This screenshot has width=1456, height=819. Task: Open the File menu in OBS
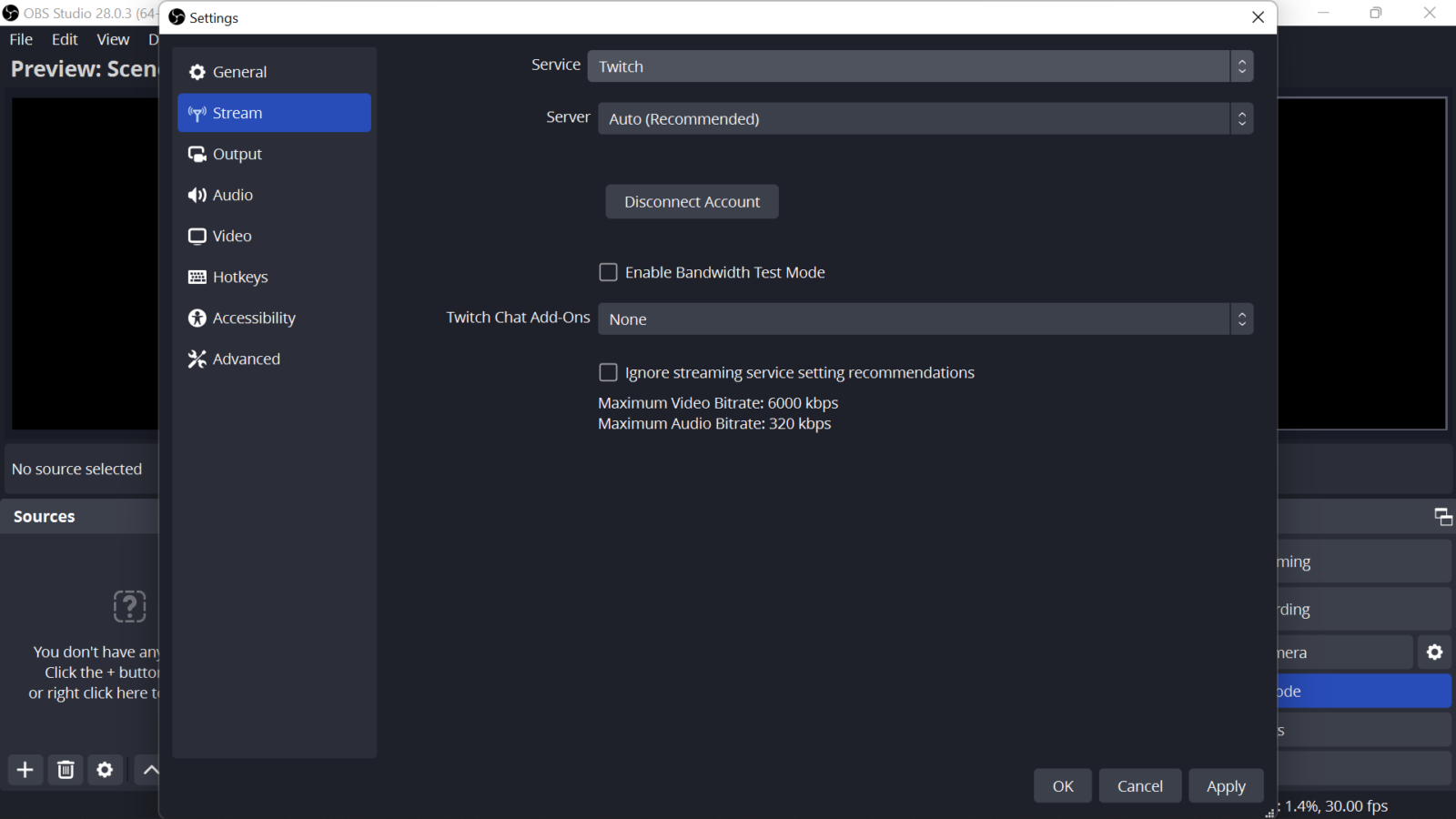point(21,39)
